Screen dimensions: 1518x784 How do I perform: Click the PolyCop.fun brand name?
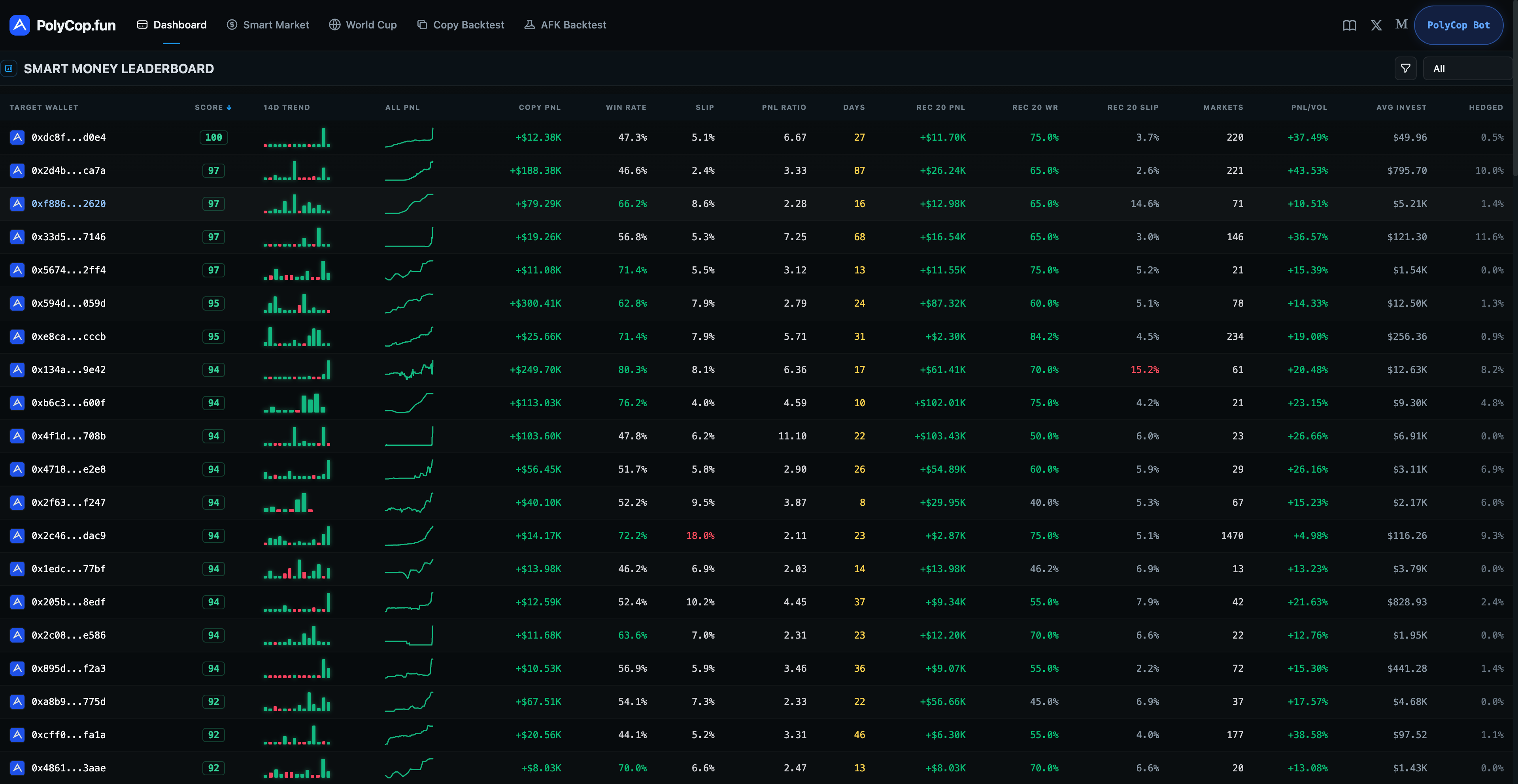point(76,25)
